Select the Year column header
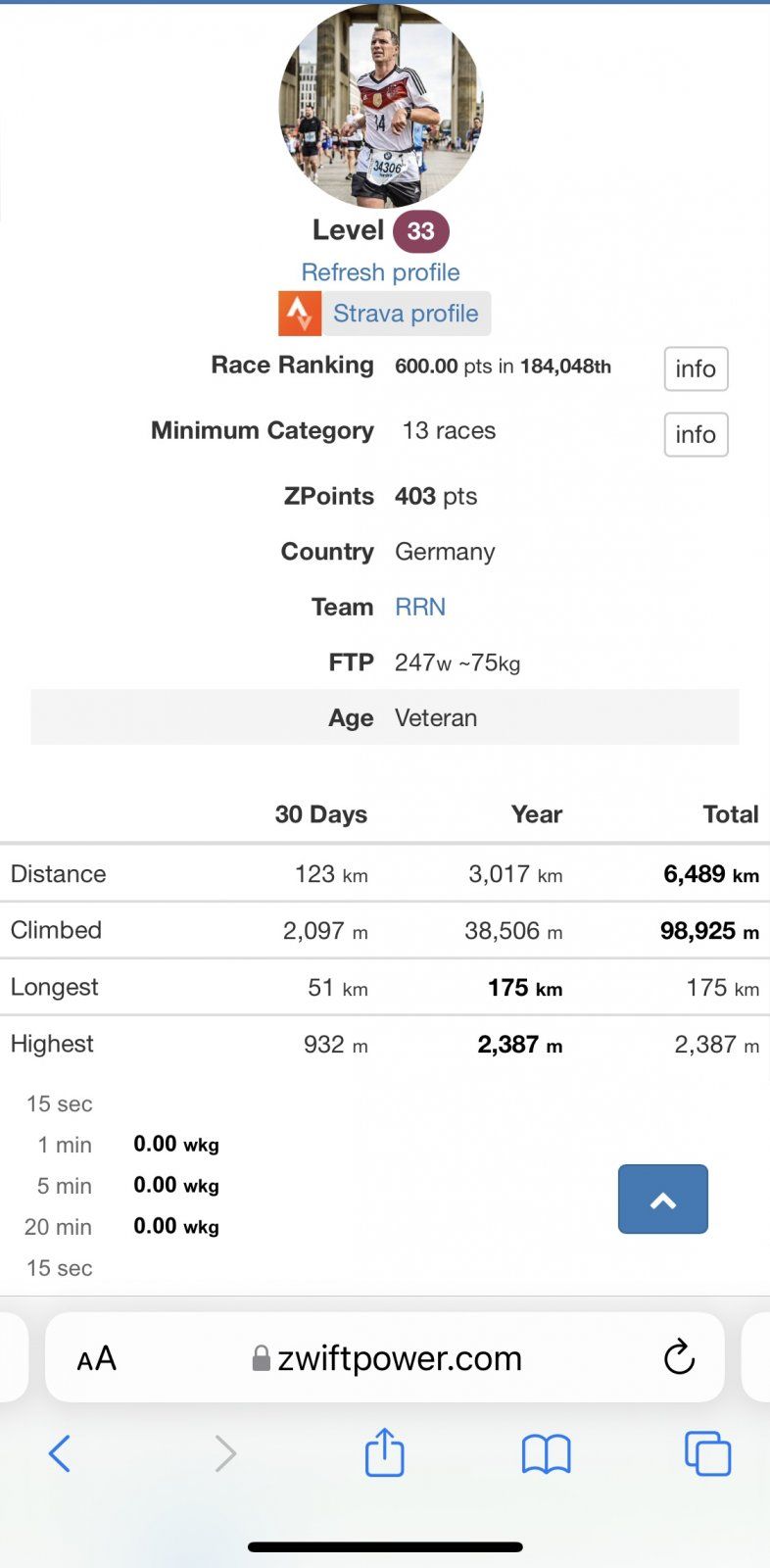The width and height of the screenshot is (770, 1568). (x=536, y=814)
